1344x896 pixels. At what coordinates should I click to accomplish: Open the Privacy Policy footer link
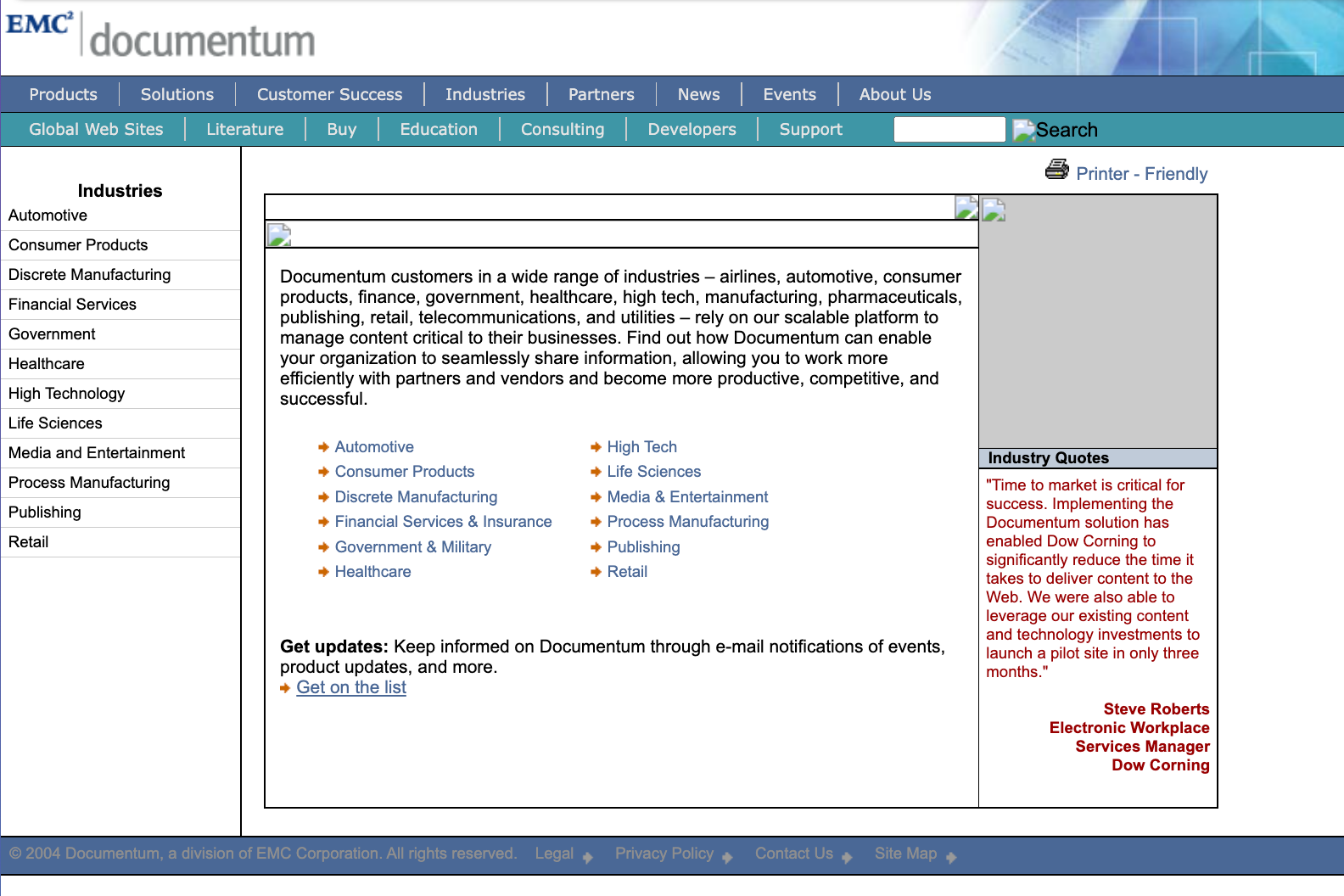(x=664, y=854)
